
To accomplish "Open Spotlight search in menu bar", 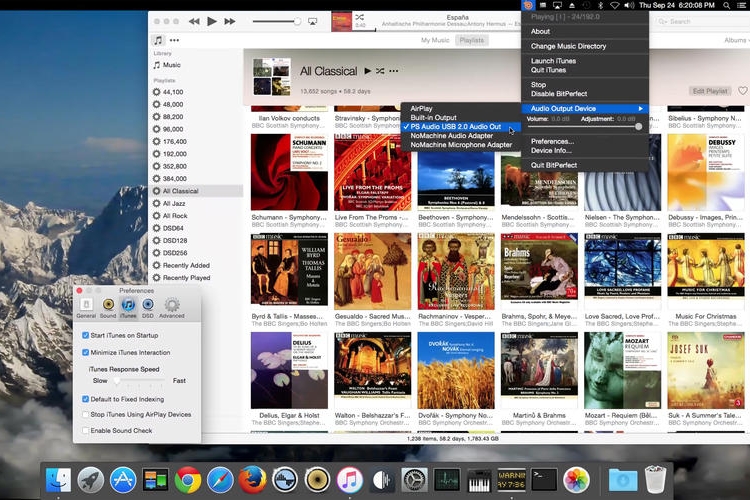I will point(727,5).
